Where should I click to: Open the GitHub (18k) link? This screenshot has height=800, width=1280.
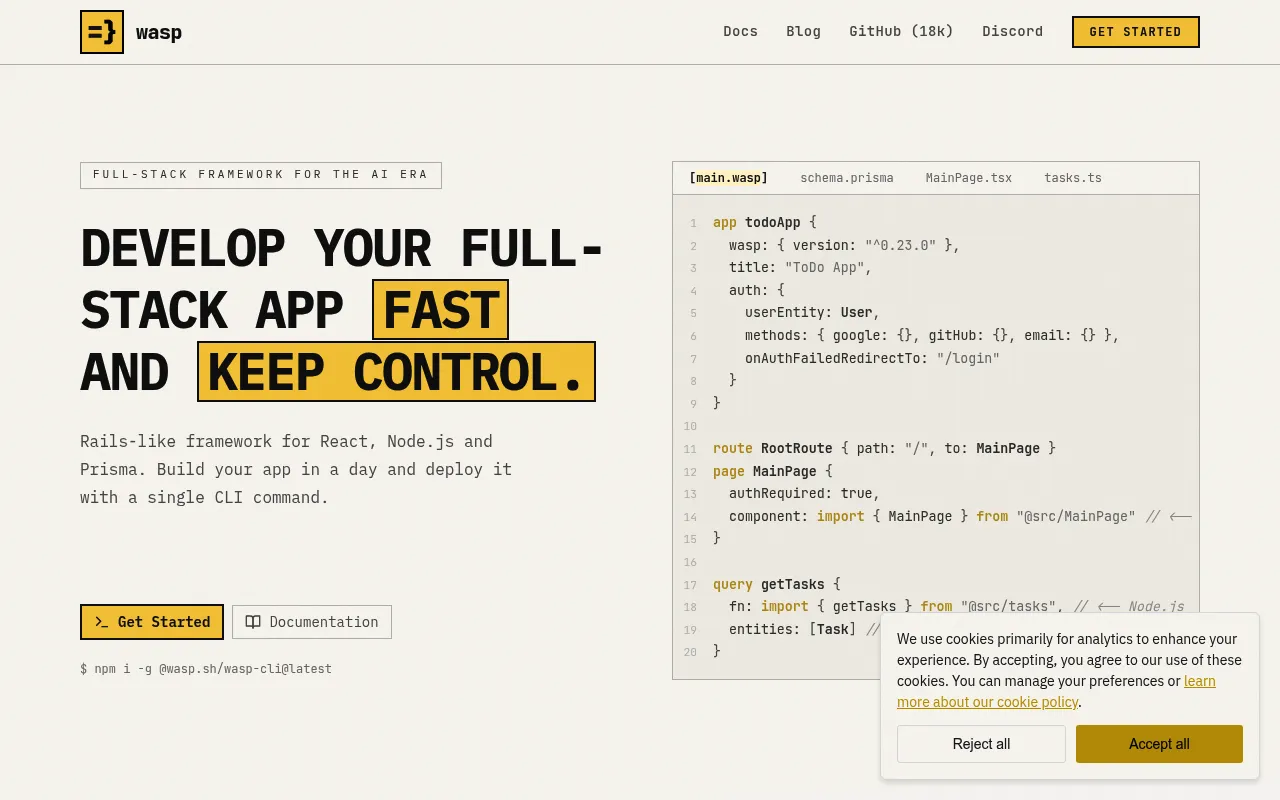[901, 32]
